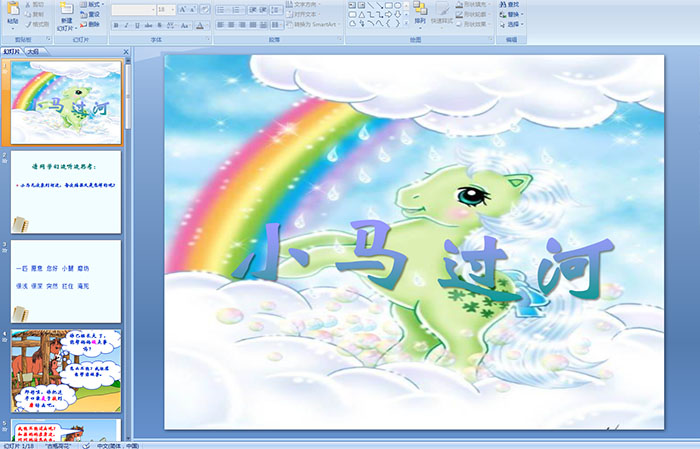This screenshot has height=449, width=700.
Task: Click the decrease indent icon
Action: 253,10
